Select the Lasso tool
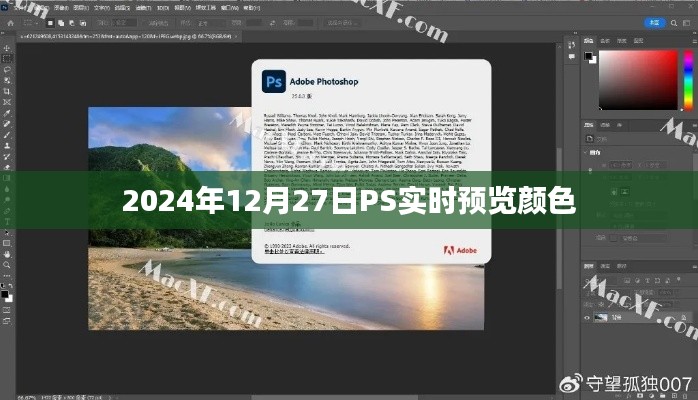698x400 pixels. click(7, 69)
